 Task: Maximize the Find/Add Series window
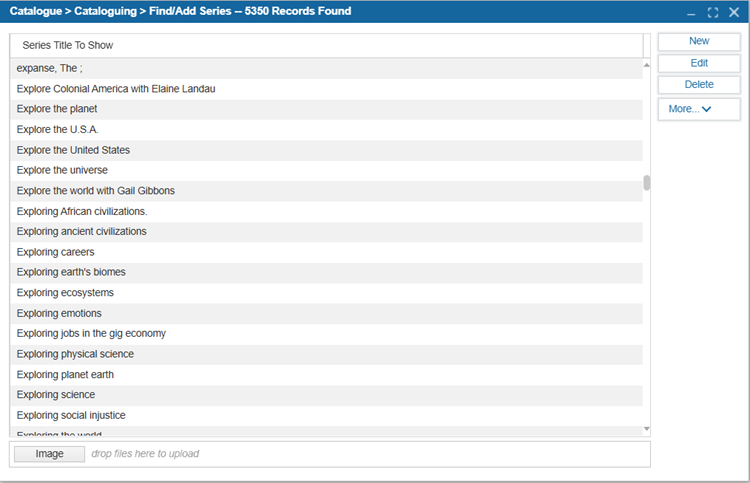tap(713, 12)
